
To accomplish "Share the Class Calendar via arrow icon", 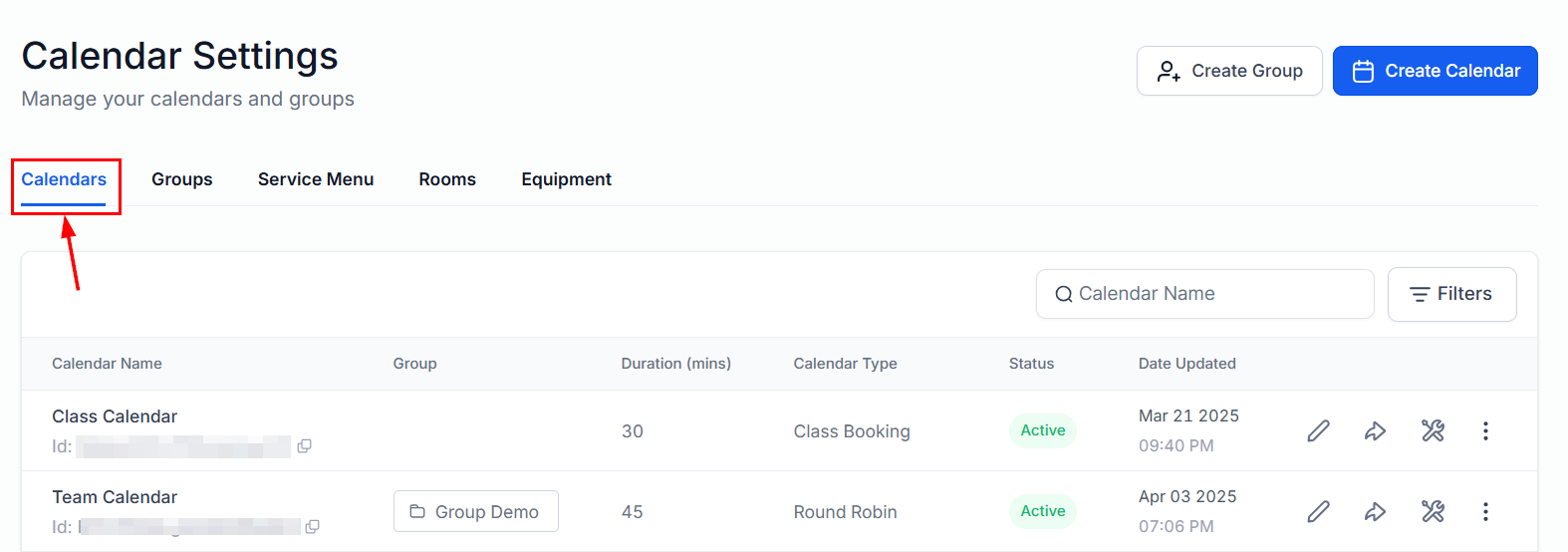I will (x=1375, y=430).
